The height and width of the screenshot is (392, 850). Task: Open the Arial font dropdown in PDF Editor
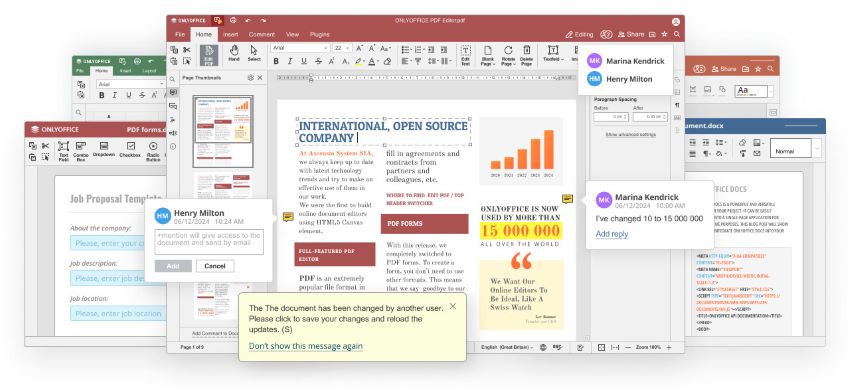click(300, 48)
